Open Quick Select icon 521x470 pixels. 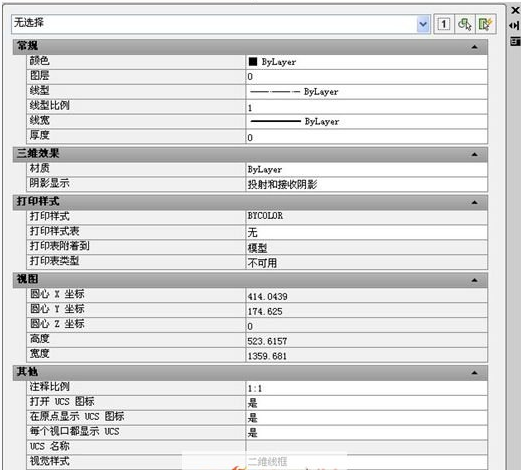click(x=485, y=24)
